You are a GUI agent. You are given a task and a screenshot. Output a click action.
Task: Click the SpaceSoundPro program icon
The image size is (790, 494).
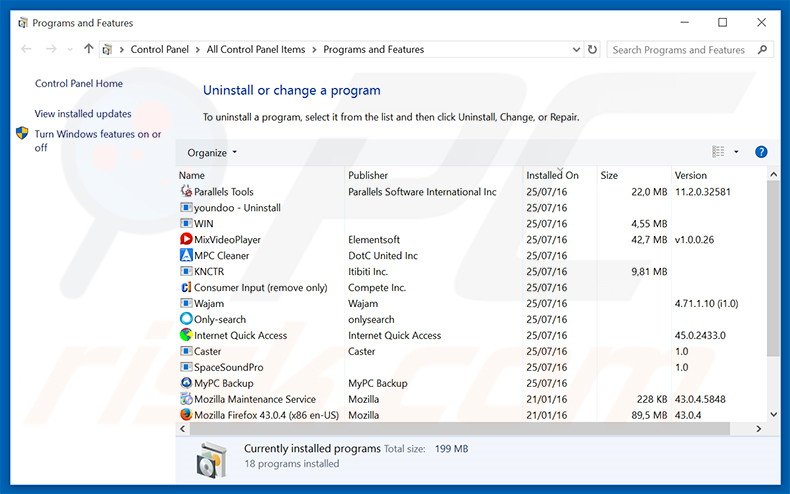186,367
